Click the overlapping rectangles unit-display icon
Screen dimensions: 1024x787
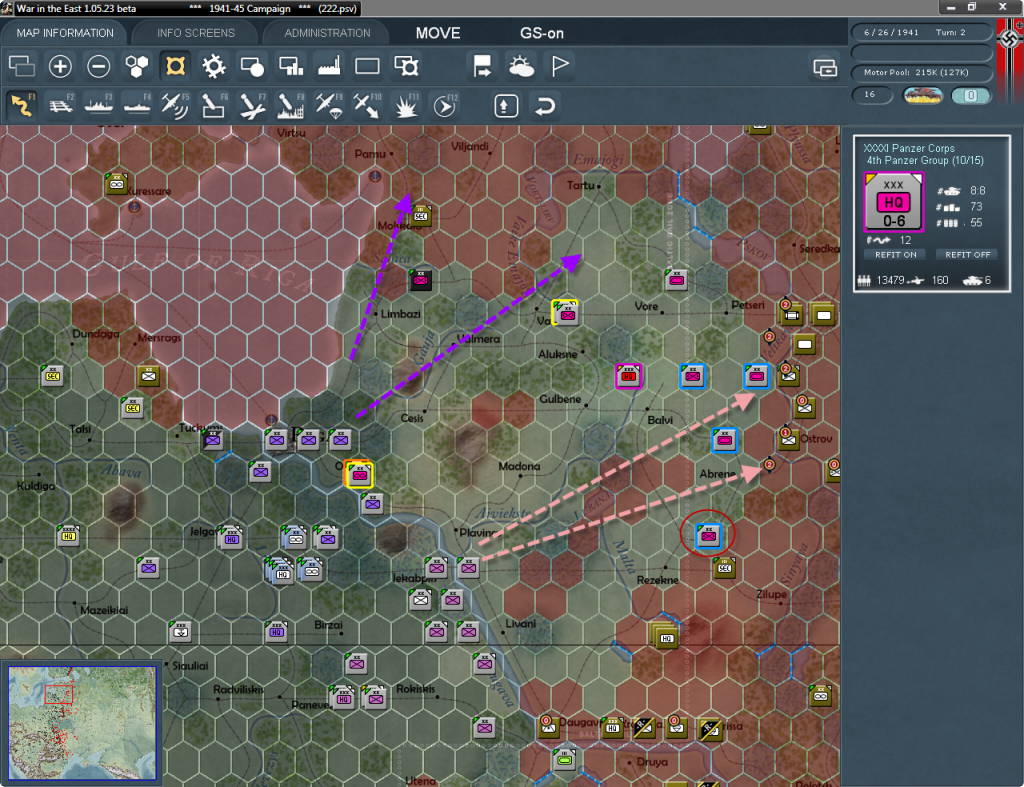tap(22, 66)
